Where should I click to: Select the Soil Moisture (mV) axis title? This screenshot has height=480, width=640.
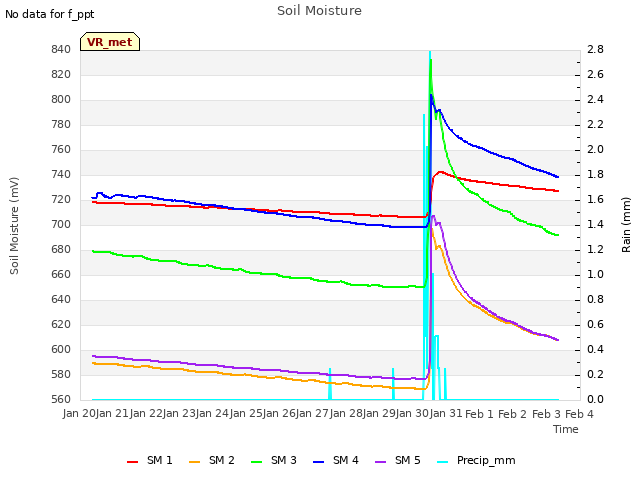point(14,226)
